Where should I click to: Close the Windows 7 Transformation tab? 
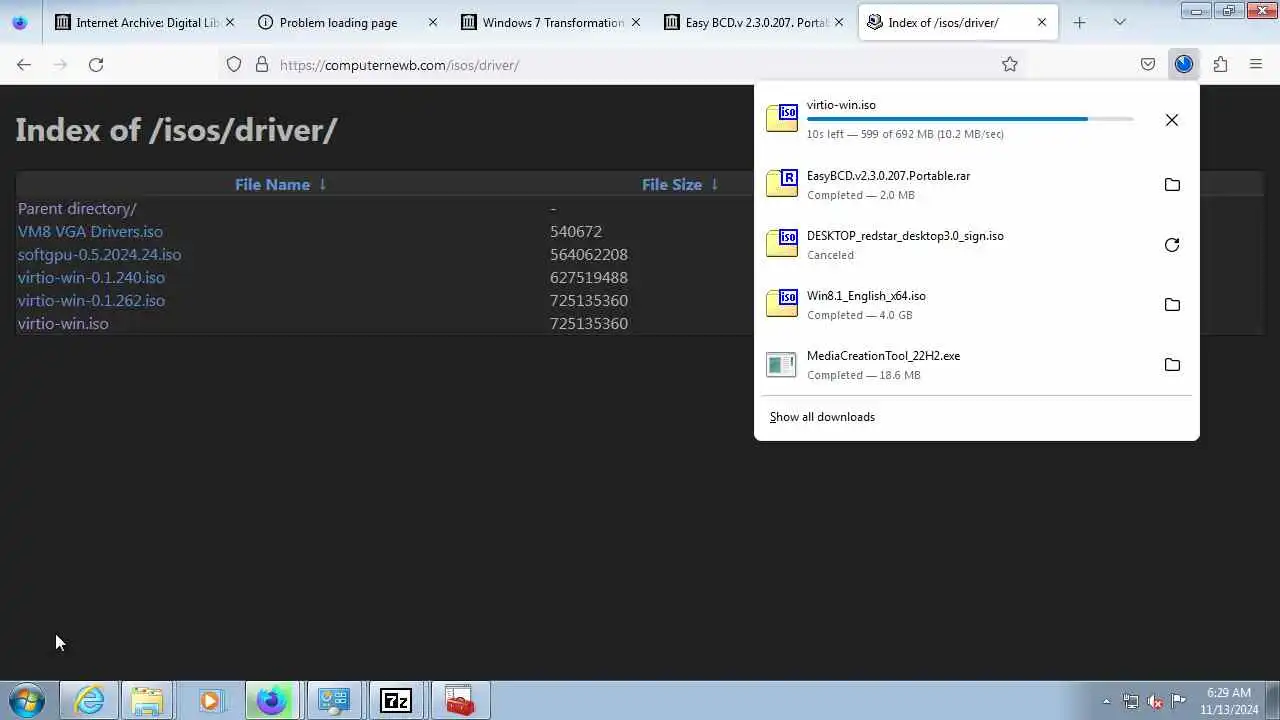point(636,22)
